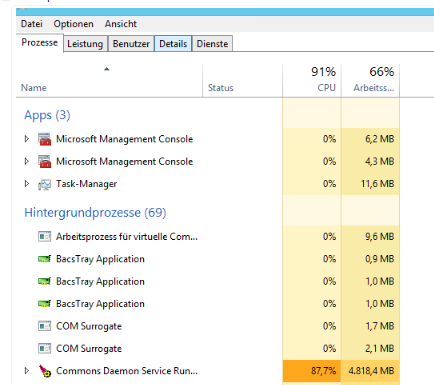Viewport: 434px width, 385px height.
Task: Click the 0,9 MB memory value
Action: click(380, 259)
